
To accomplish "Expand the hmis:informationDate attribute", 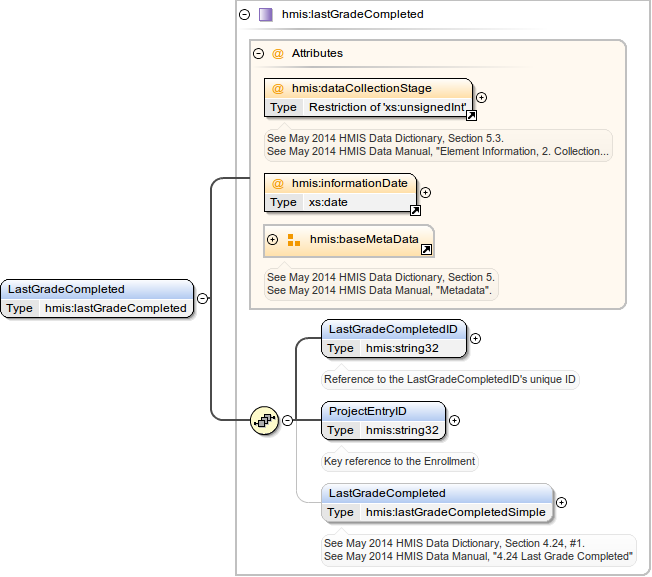I will (x=425, y=192).
